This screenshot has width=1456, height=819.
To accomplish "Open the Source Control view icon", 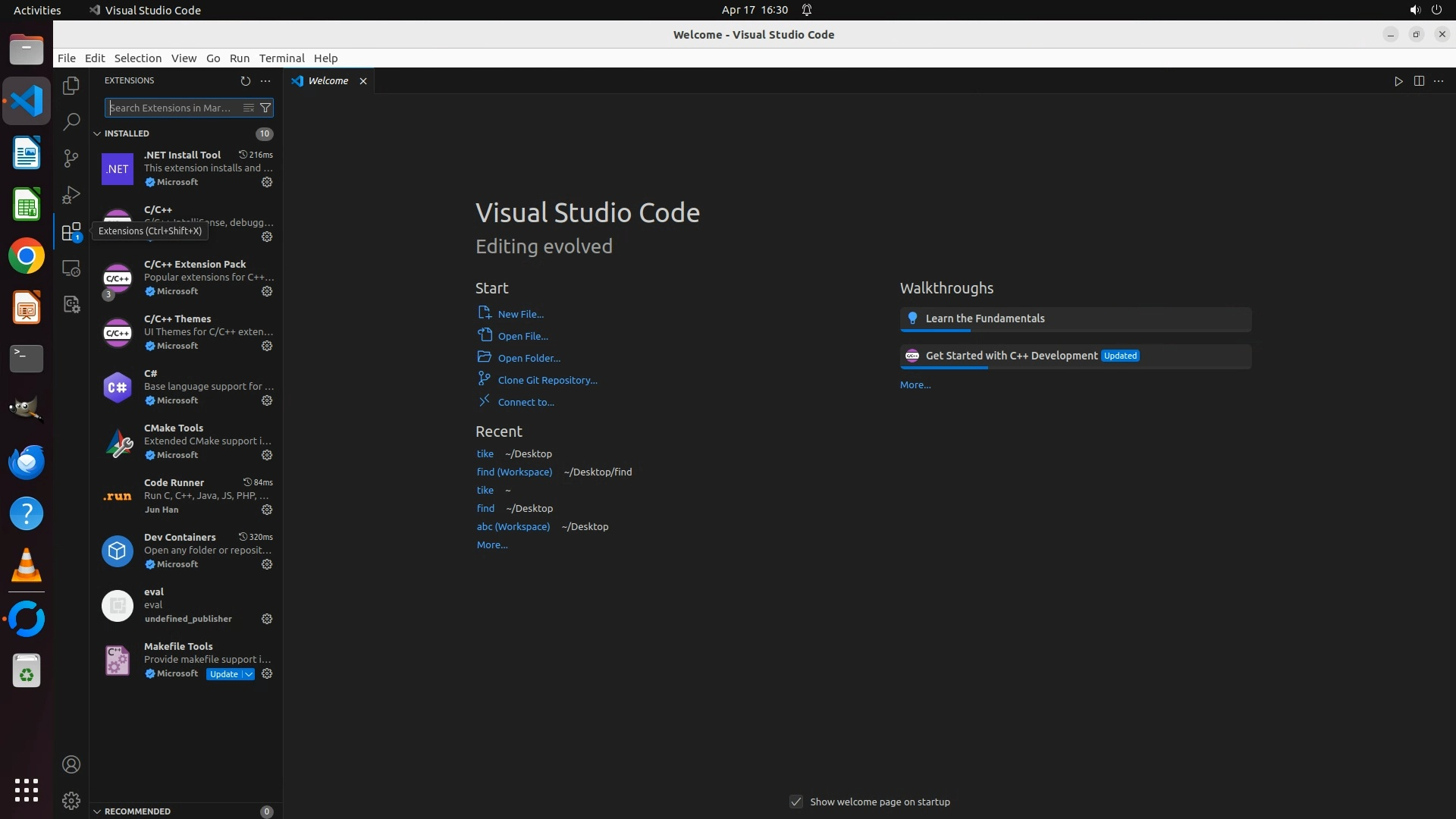I will (x=71, y=158).
